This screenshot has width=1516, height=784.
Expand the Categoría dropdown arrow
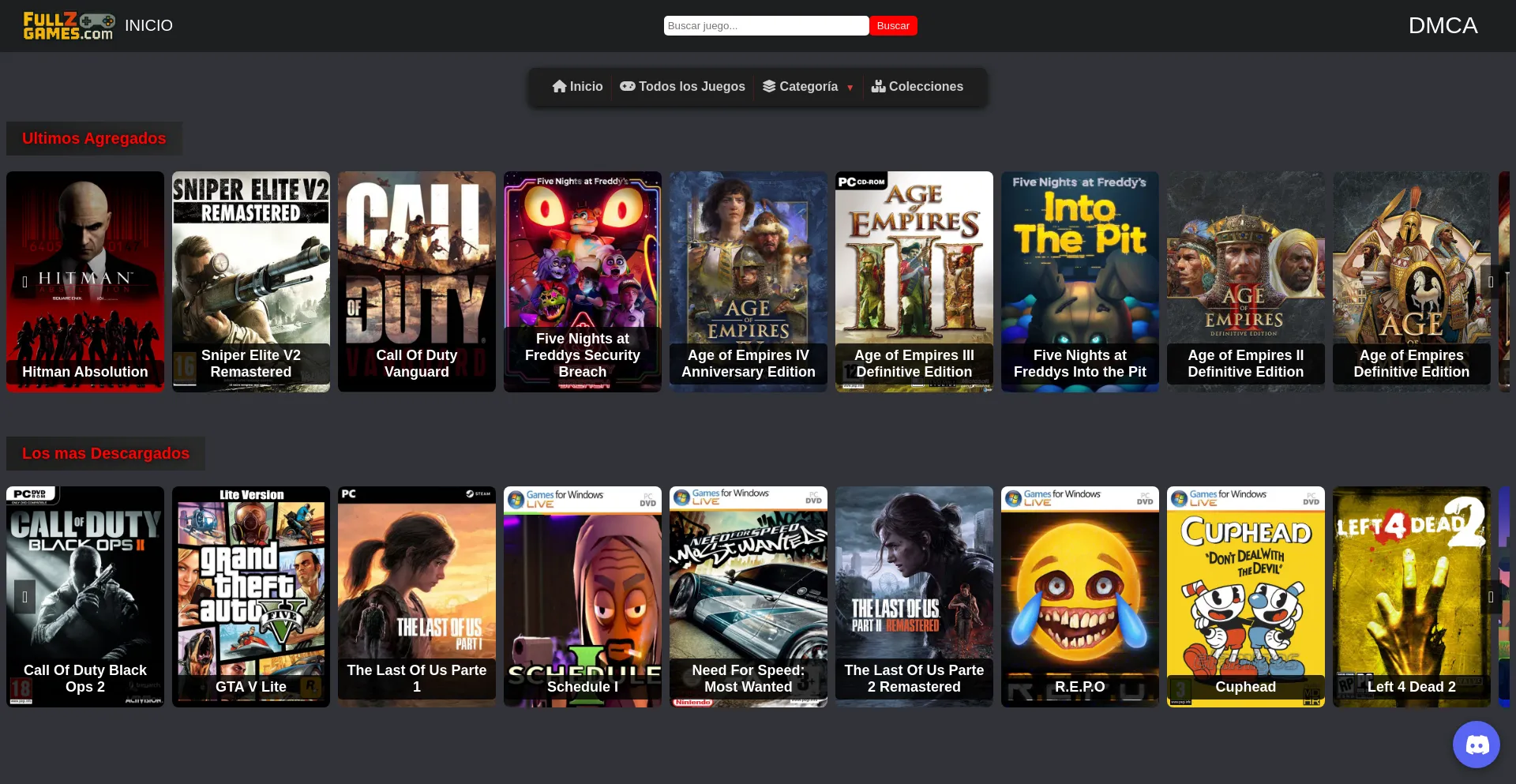coord(850,88)
